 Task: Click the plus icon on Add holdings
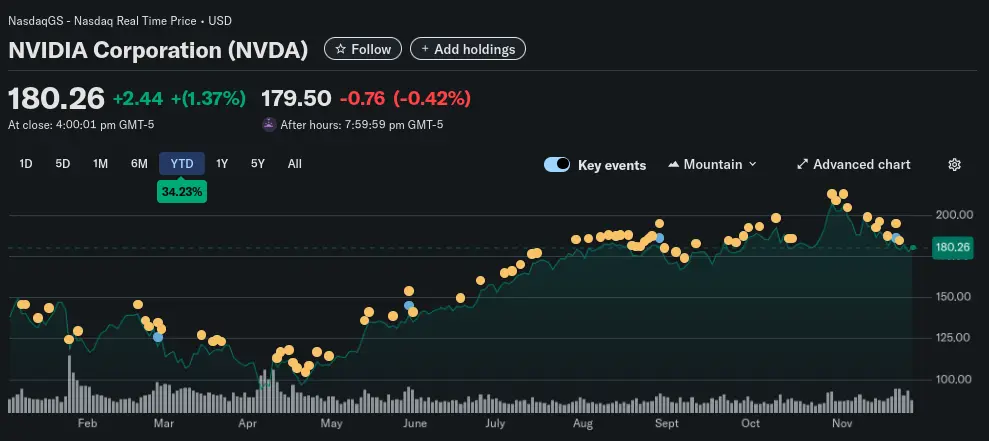coord(424,49)
